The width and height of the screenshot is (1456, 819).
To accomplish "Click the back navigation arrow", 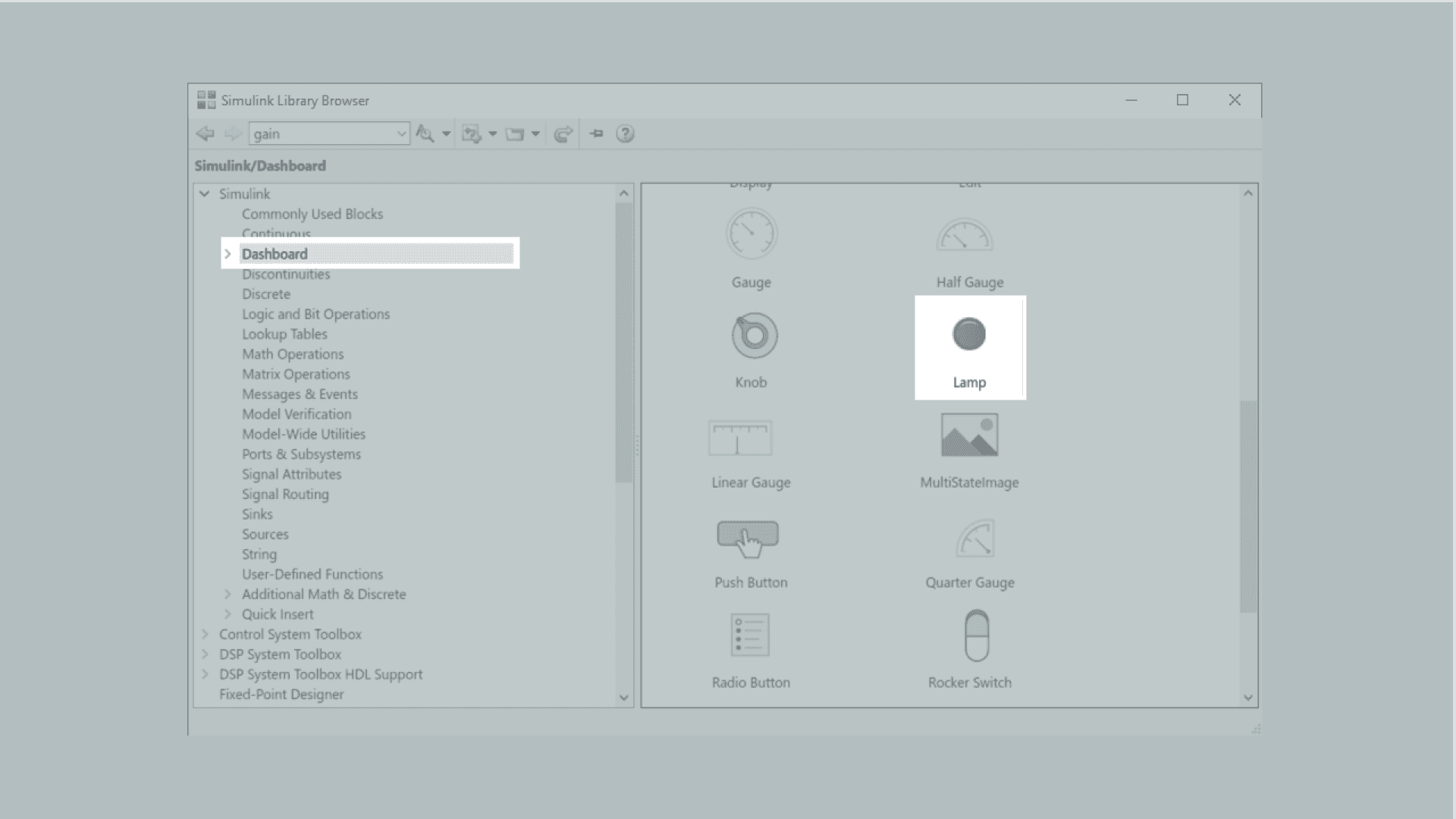I will point(205,134).
